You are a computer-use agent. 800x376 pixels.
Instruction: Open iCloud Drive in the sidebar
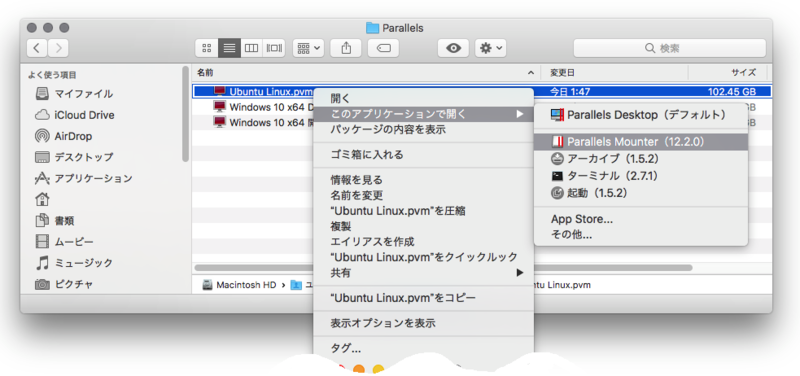(x=74, y=115)
